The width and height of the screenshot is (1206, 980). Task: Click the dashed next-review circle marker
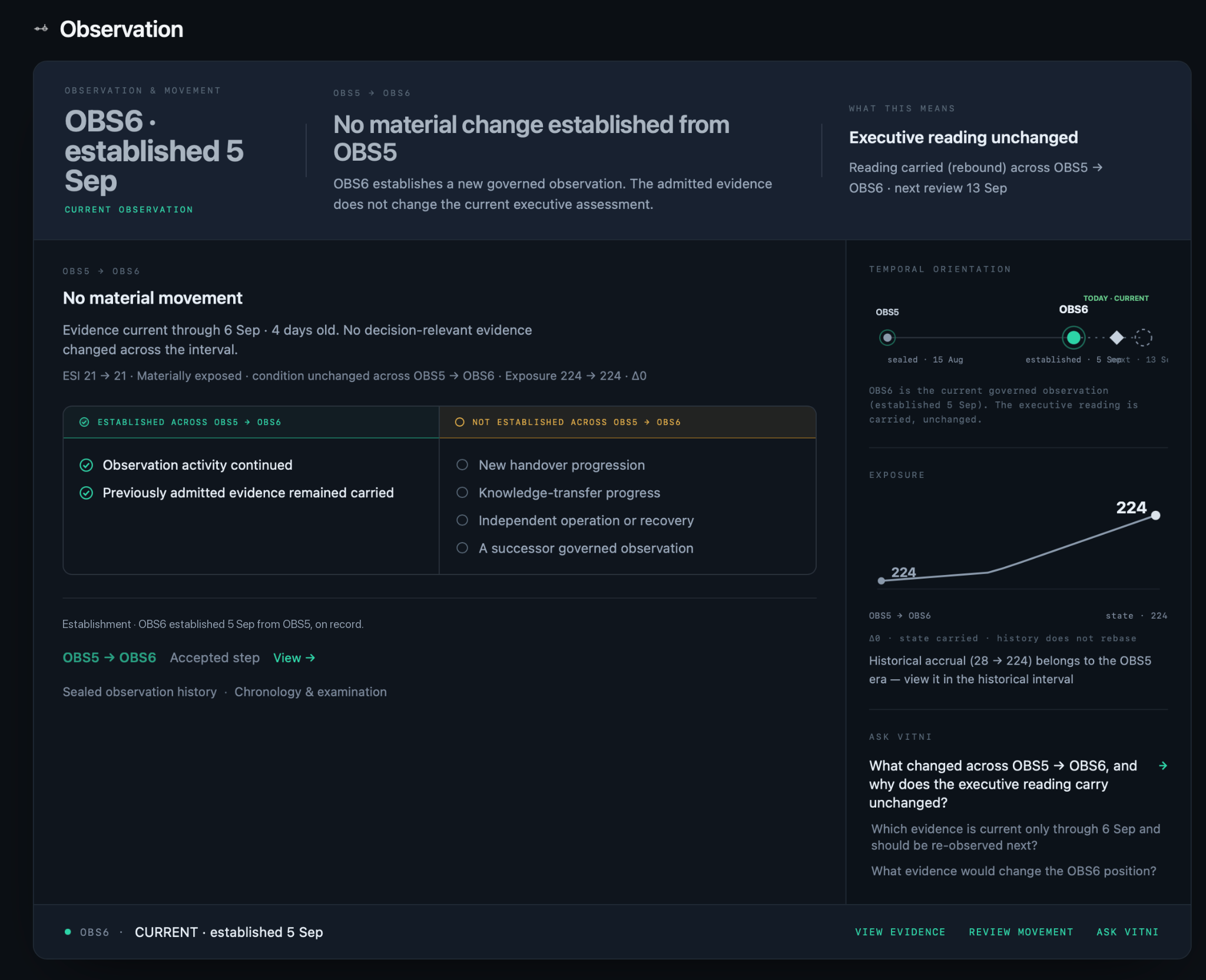tap(1143, 338)
